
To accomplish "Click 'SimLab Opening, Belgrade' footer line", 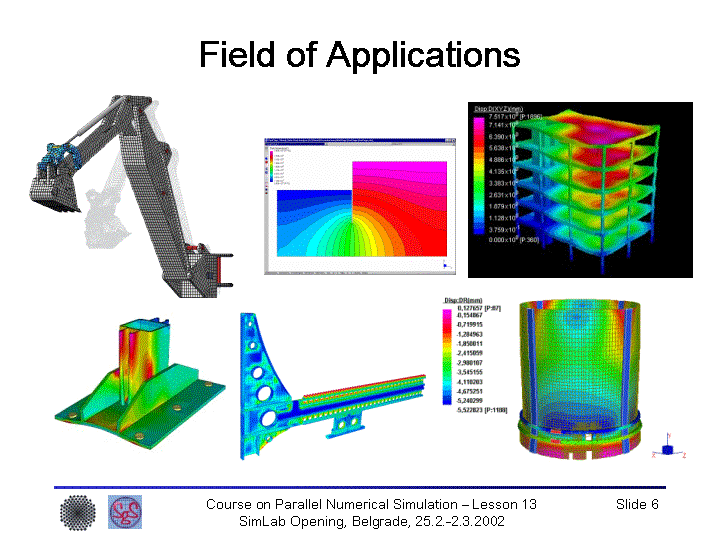I will tap(372, 521).
